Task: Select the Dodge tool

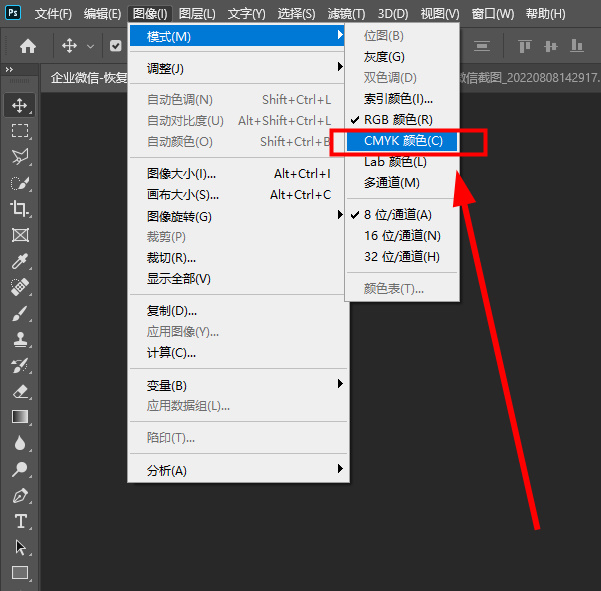Action: (x=20, y=469)
